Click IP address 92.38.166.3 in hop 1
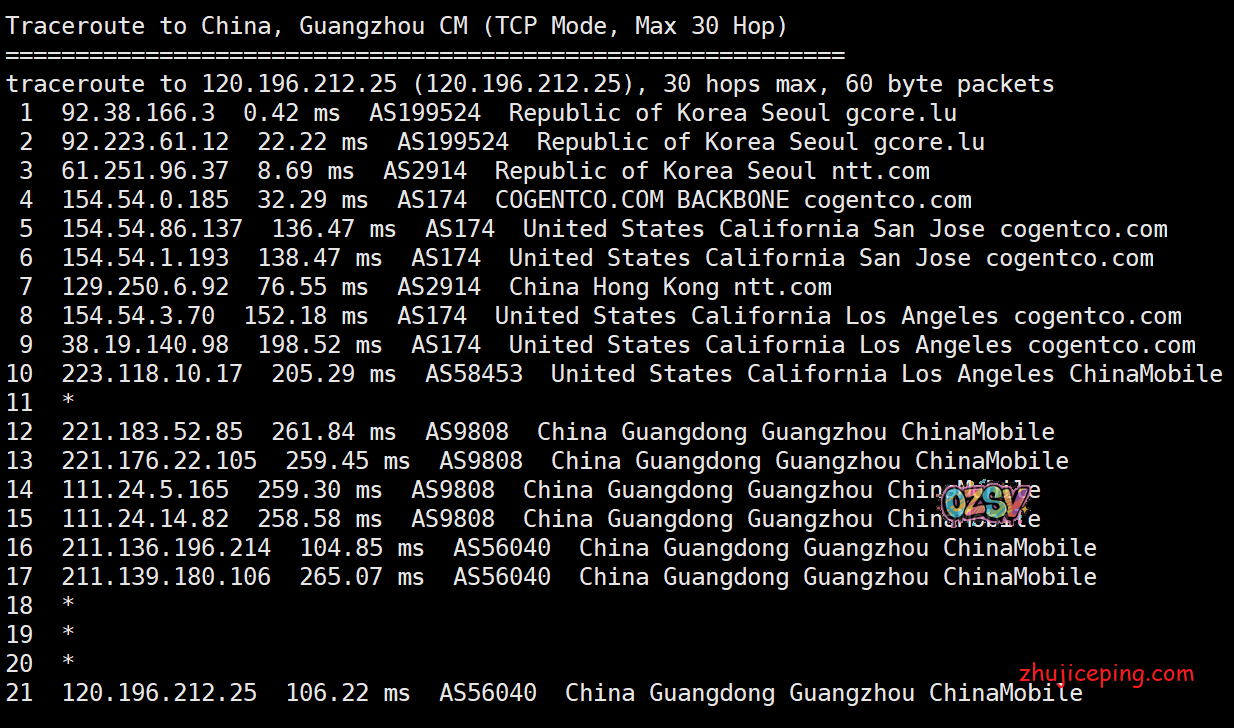The image size is (1234, 728). pos(138,113)
